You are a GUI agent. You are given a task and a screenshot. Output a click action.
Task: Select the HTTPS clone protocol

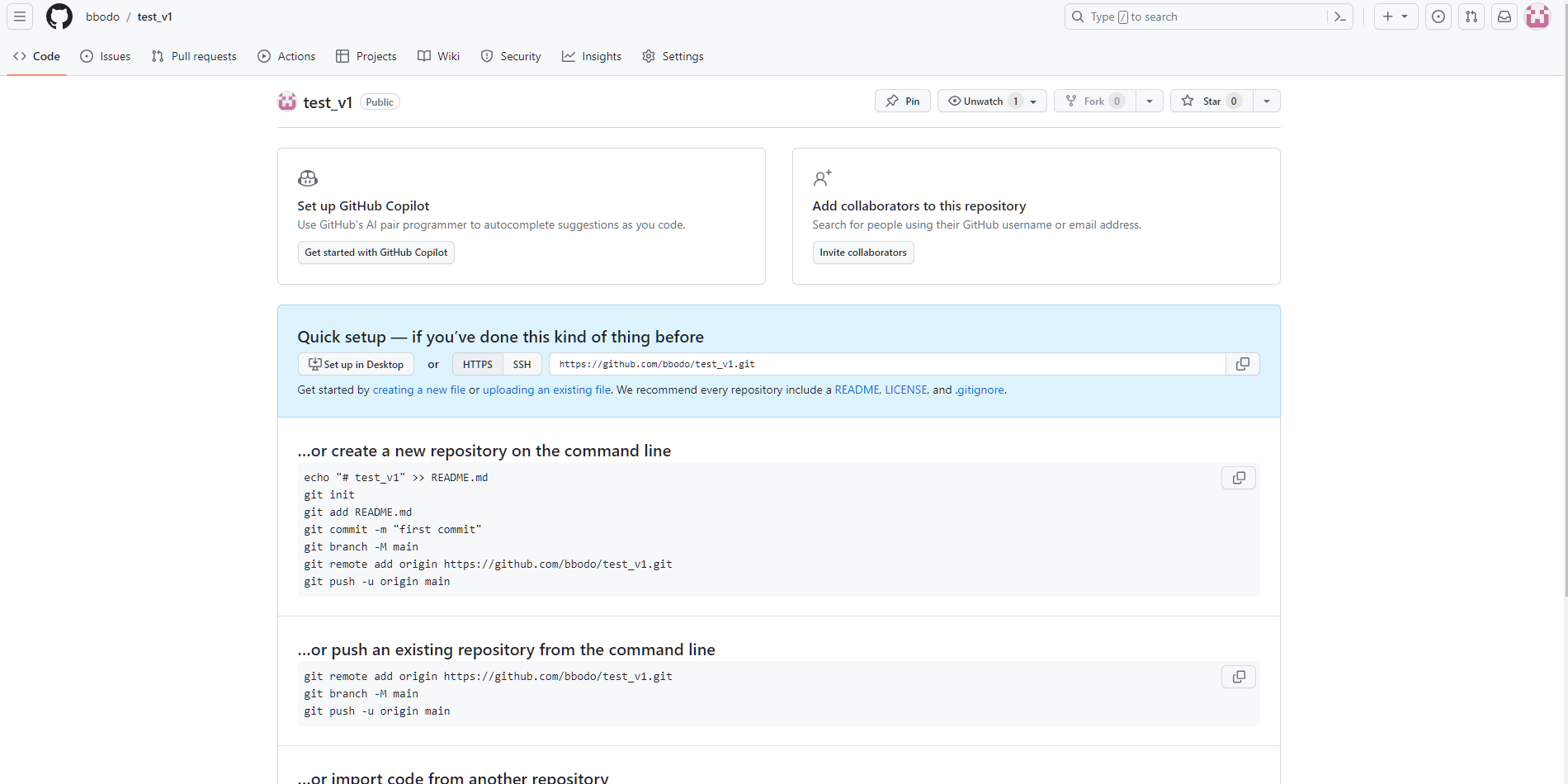tap(477, 364)
